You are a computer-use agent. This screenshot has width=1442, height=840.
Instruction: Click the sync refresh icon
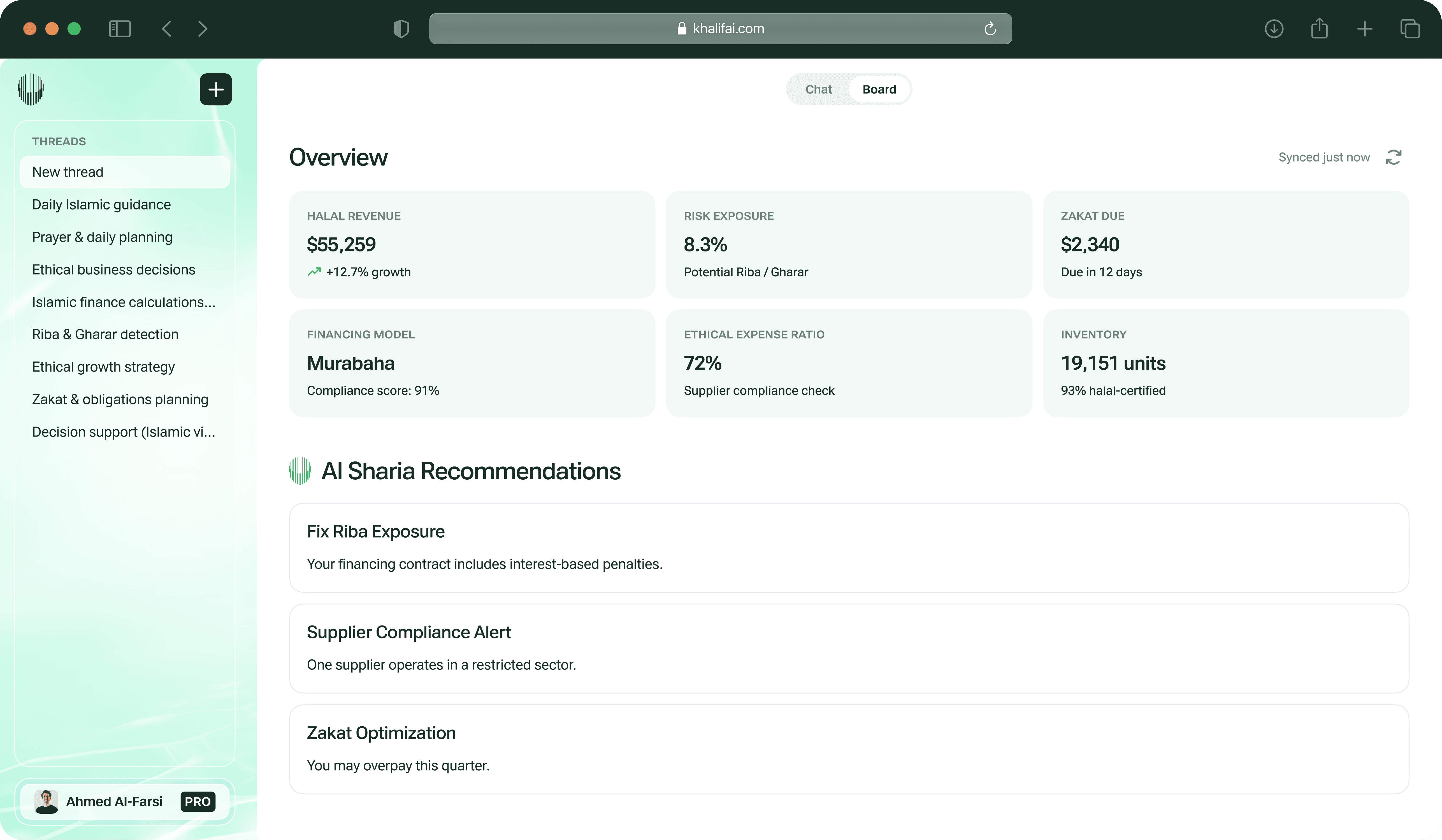coord(1393,157)
